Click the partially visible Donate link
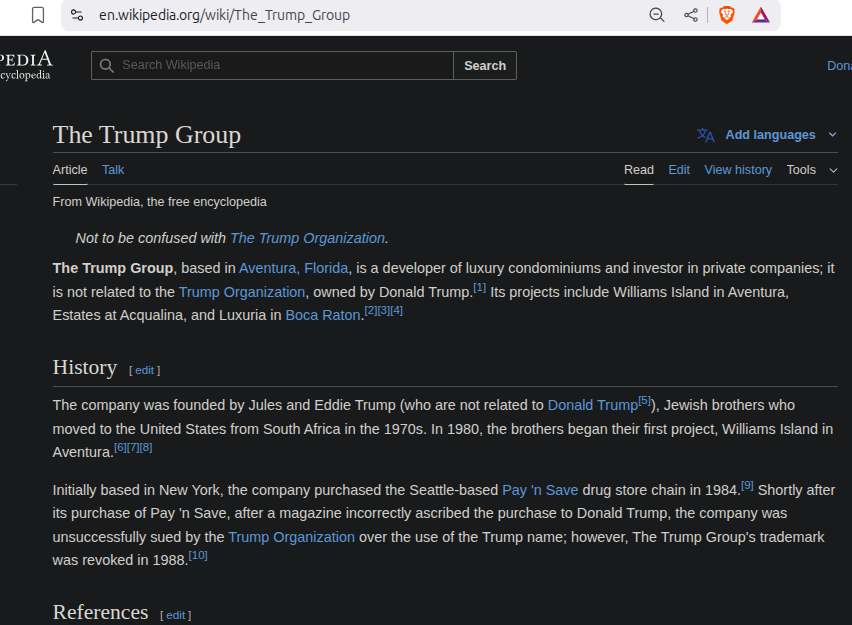This screenshot has height=625, width=852. click(x=840, y=66)
